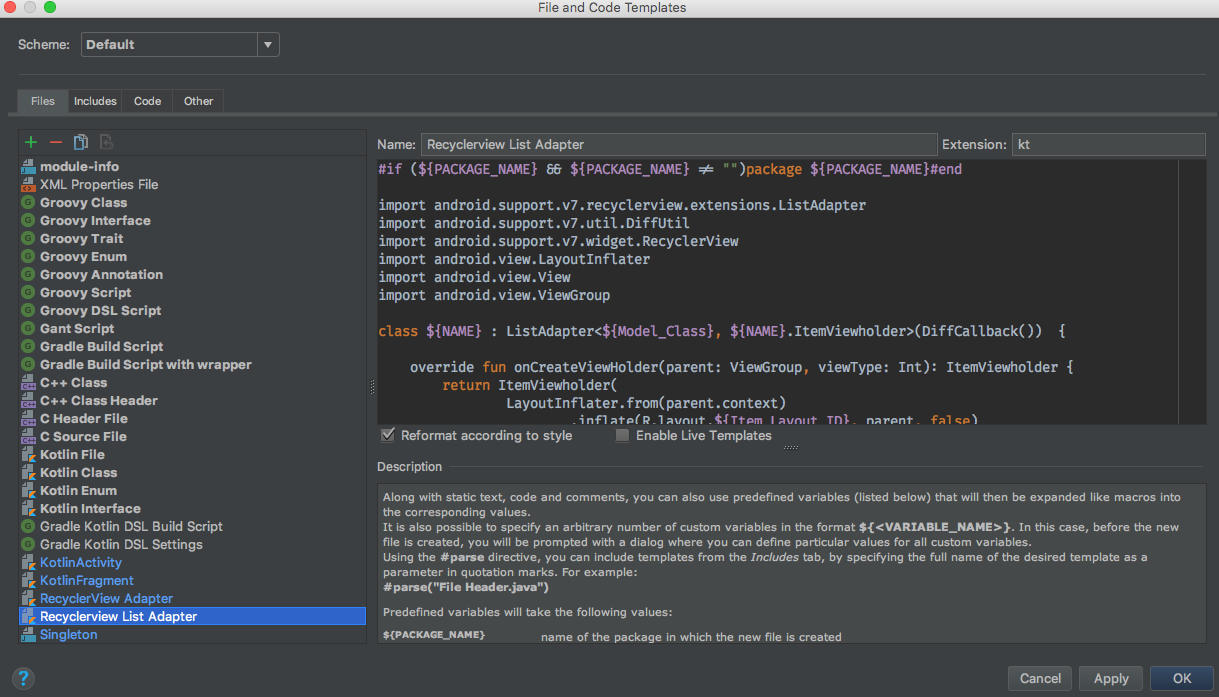The height and width of the screenshot is (697, 1219).
Task: Select the Other tab
Action: click(x=197, y=100)
